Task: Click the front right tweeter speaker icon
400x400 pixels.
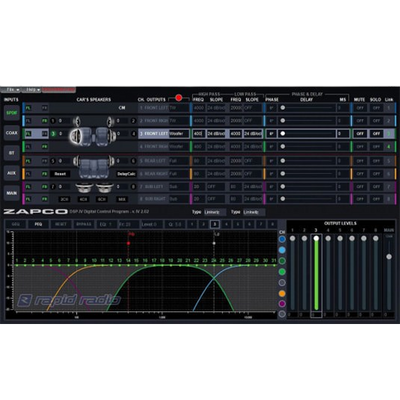Action: point(110,121)
